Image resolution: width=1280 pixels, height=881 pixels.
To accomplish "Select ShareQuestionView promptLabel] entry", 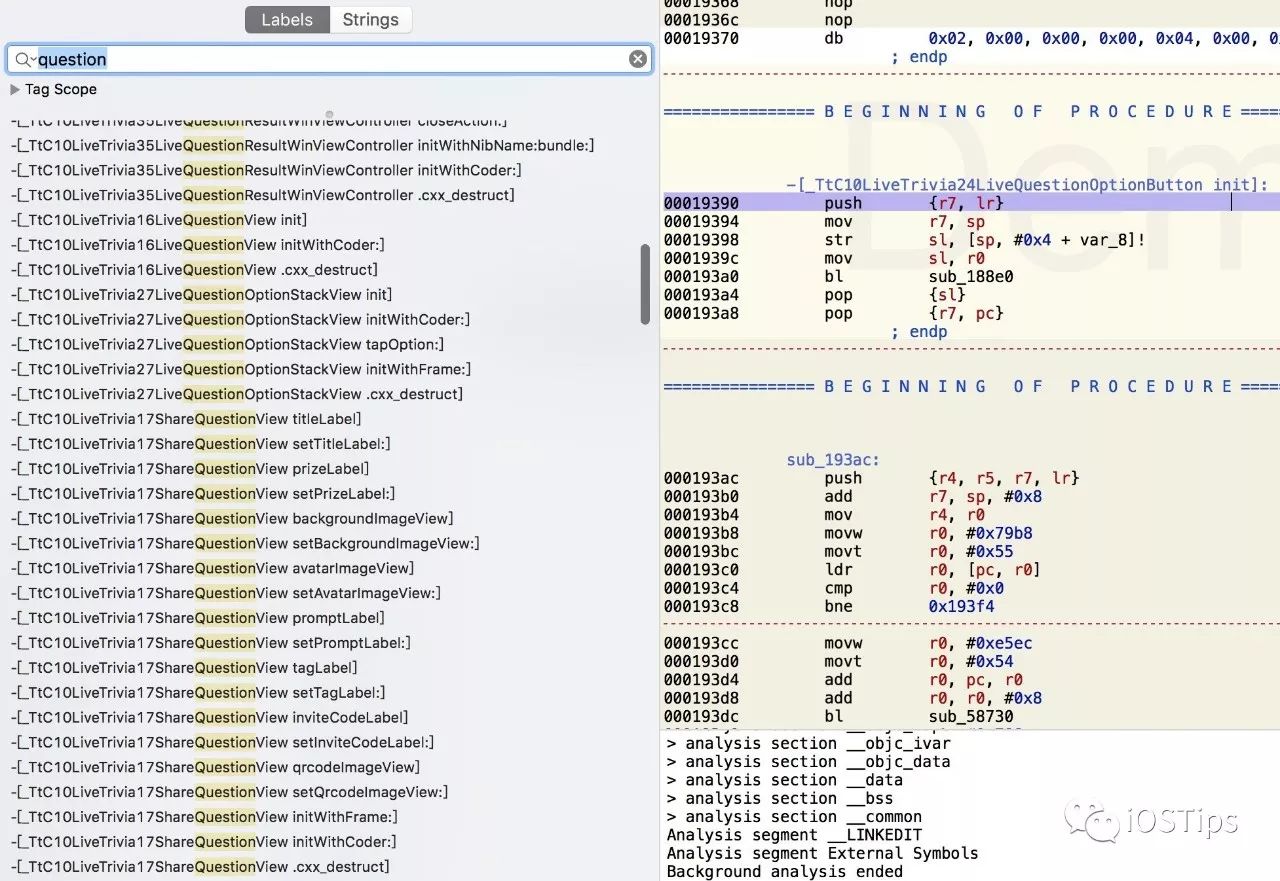I will coord(198,618).
